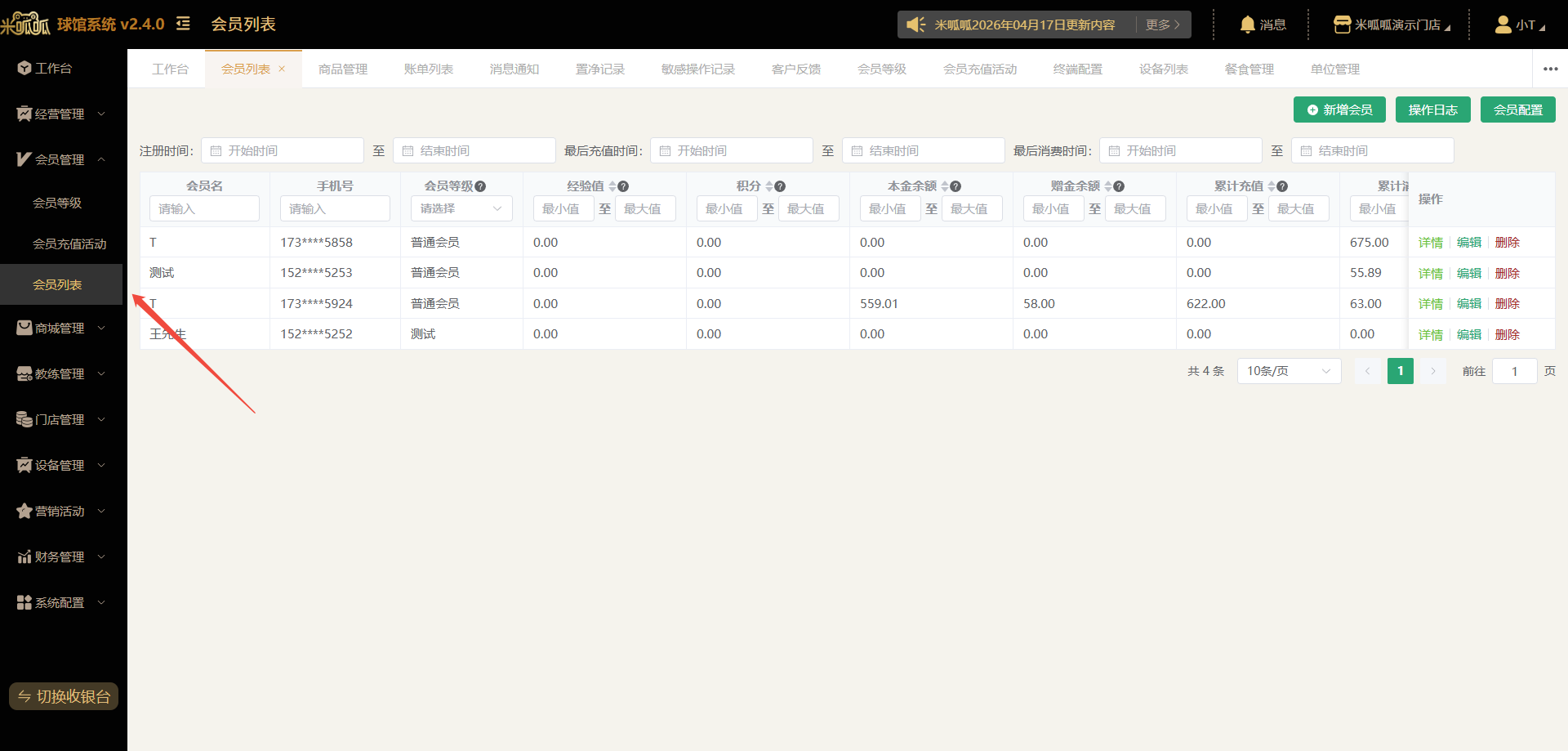Sort by 赠金余额 column arrows
Image resolution: width=1568 pixels, height=751 pixels.
[1107, 186]
